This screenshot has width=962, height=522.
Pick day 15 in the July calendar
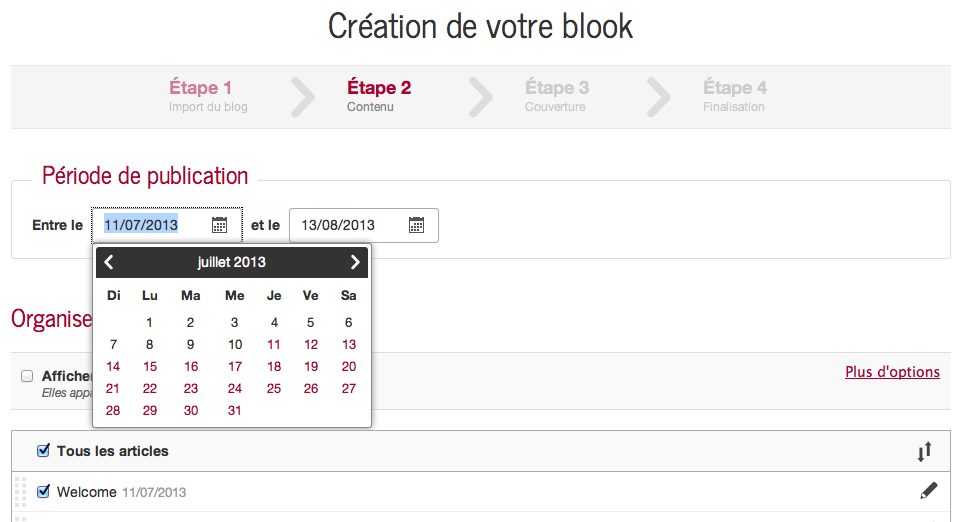pyautogui.click(x=150, y=367)
